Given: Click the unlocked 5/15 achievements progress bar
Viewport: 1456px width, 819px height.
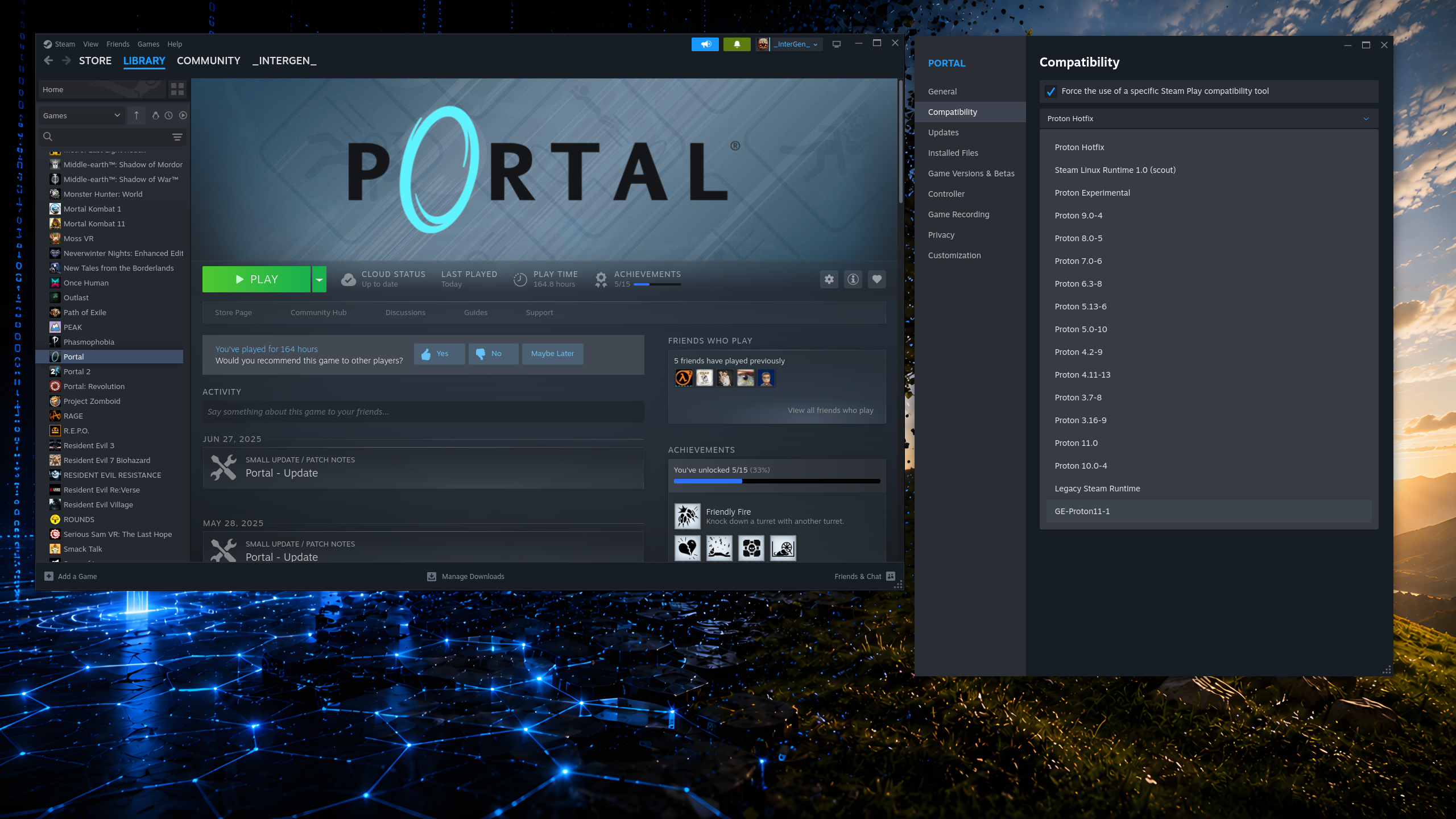Looking at the screenshot, I should 777,481.
